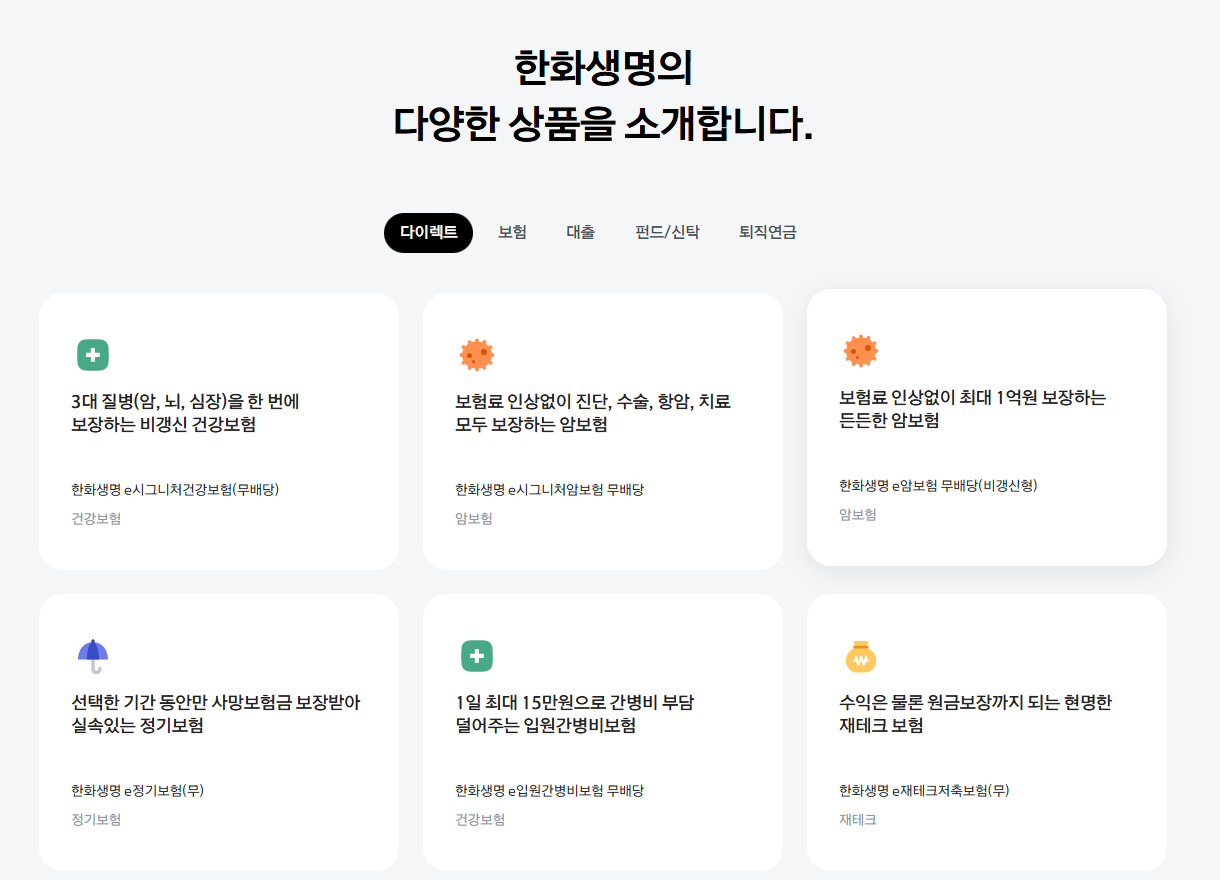
Task: Click 정기보험 category label
Action: (96, 820)
